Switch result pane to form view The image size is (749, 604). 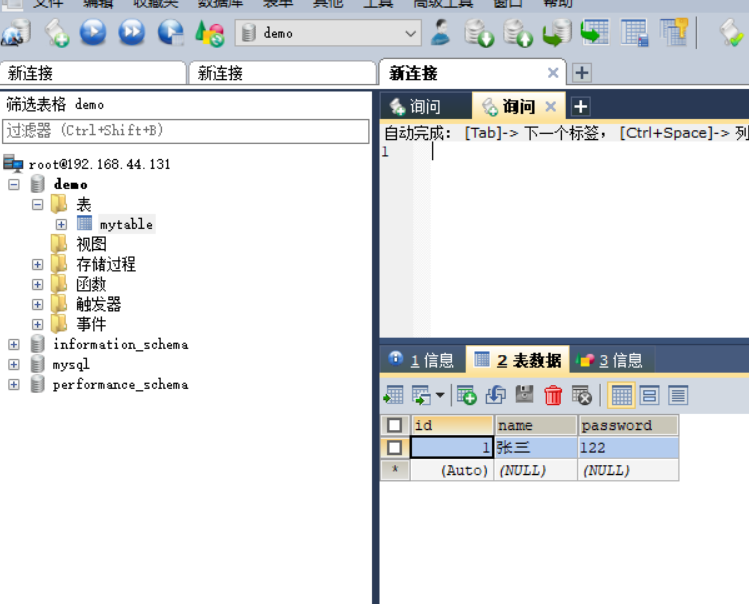[650, 395]
